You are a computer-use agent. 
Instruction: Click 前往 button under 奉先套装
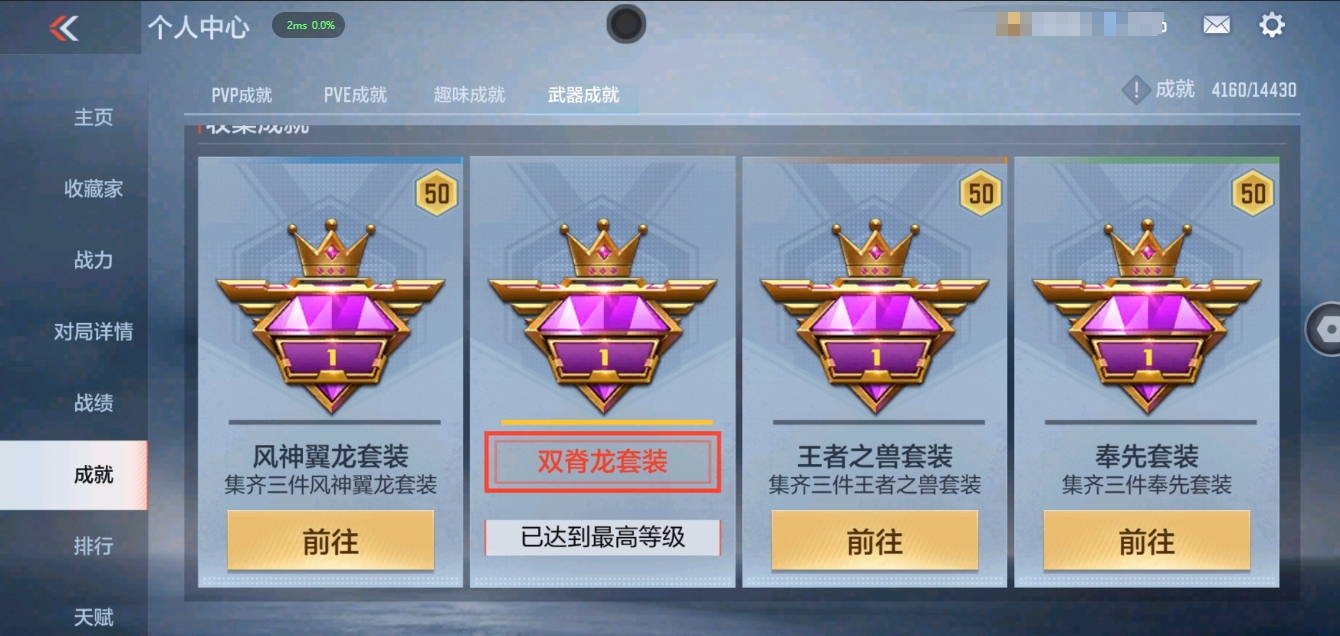(1147, 542)
